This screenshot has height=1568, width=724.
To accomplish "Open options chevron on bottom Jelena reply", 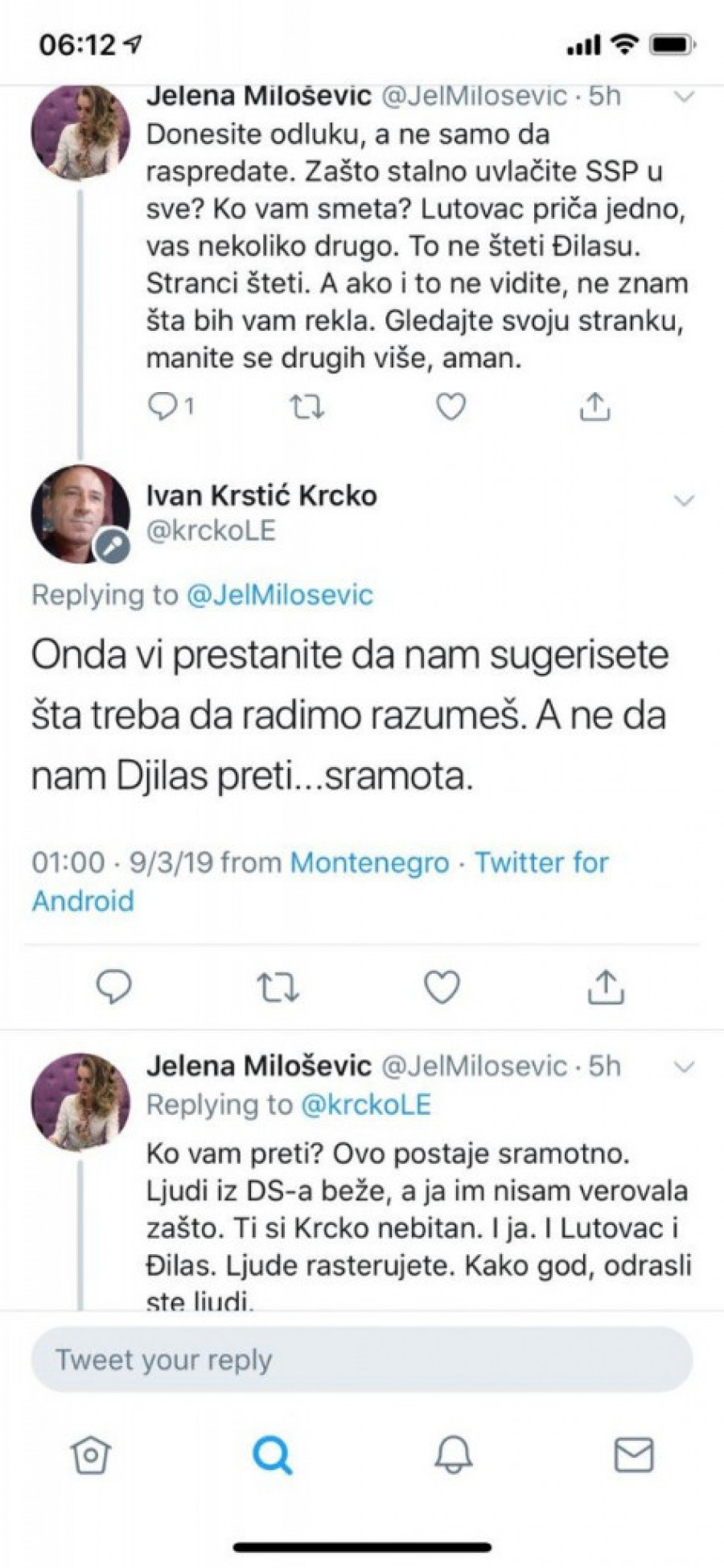I will pos(684,1068).
